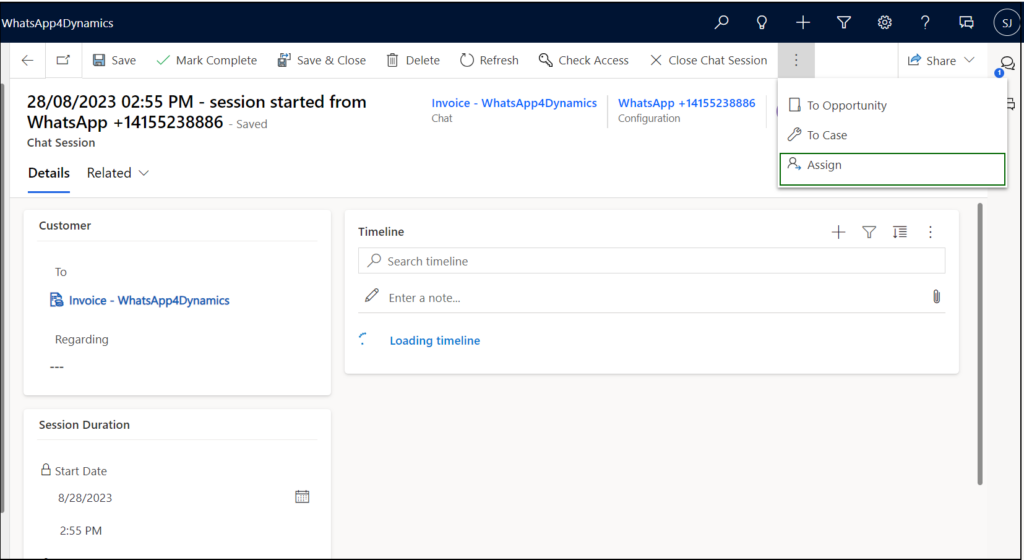
Task: Click the Save command
Action: 114,60
